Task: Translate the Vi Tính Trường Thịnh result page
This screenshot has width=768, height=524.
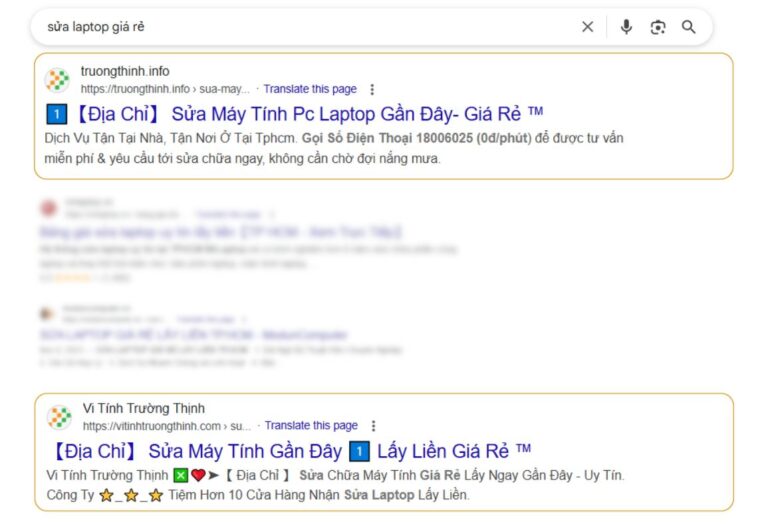Action: pos(311,426)
